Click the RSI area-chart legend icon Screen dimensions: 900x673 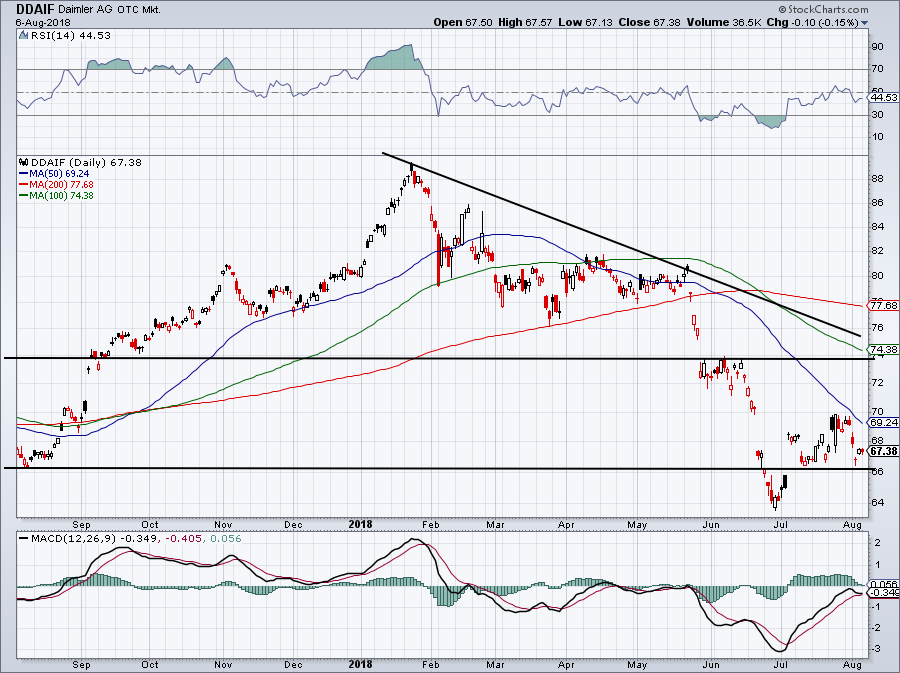coord(23,35)
